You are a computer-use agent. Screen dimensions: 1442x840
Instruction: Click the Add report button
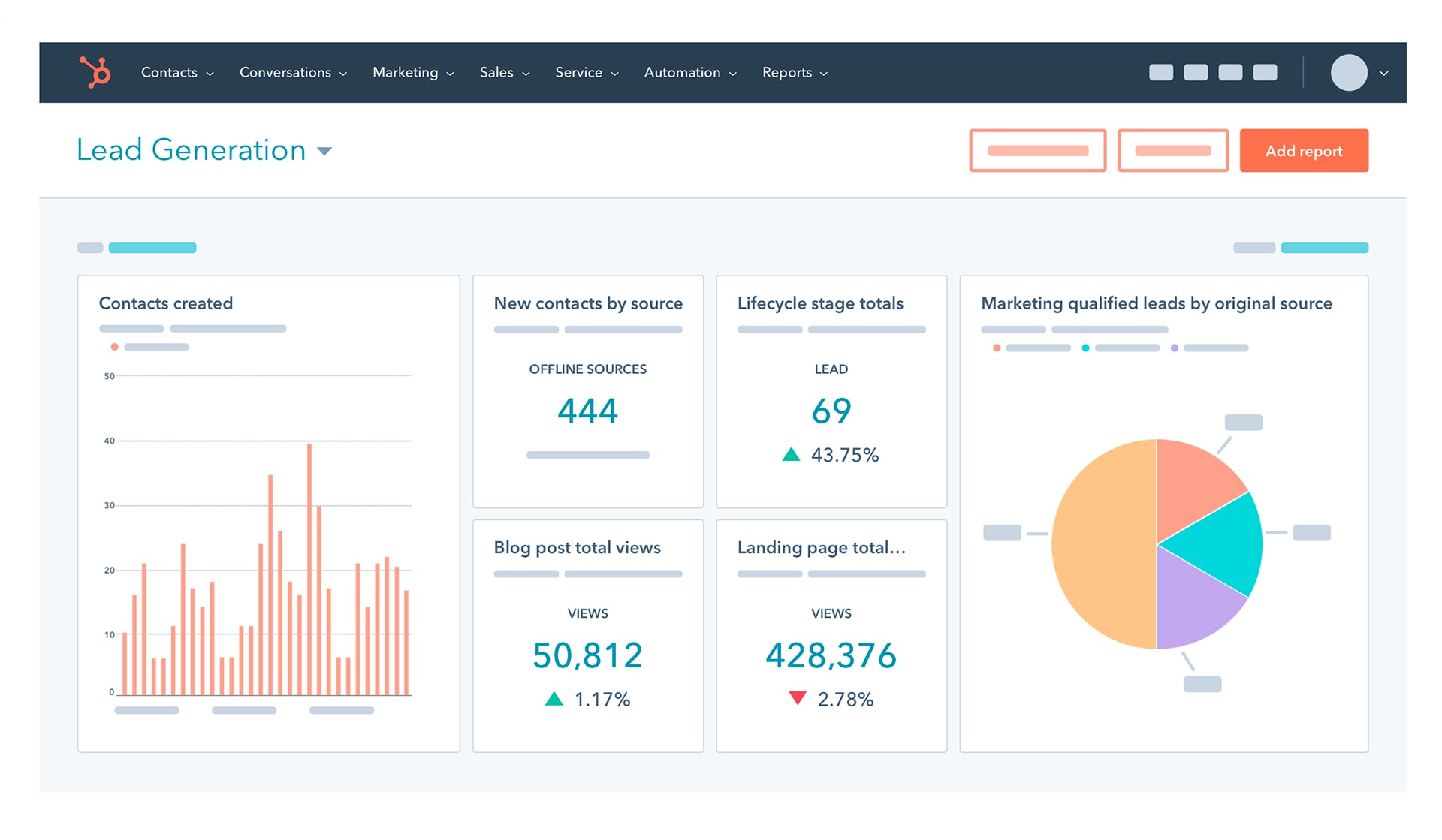pyautogui.click(x=1303, y=151)
